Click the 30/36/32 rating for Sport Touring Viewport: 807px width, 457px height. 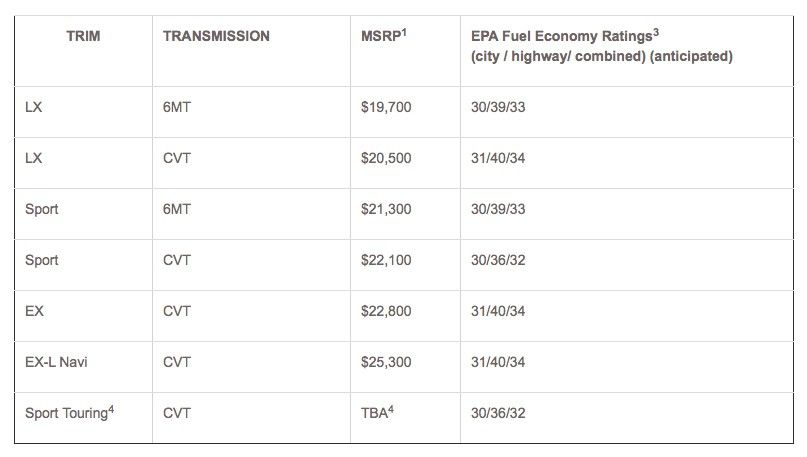[x=498, y=413]
